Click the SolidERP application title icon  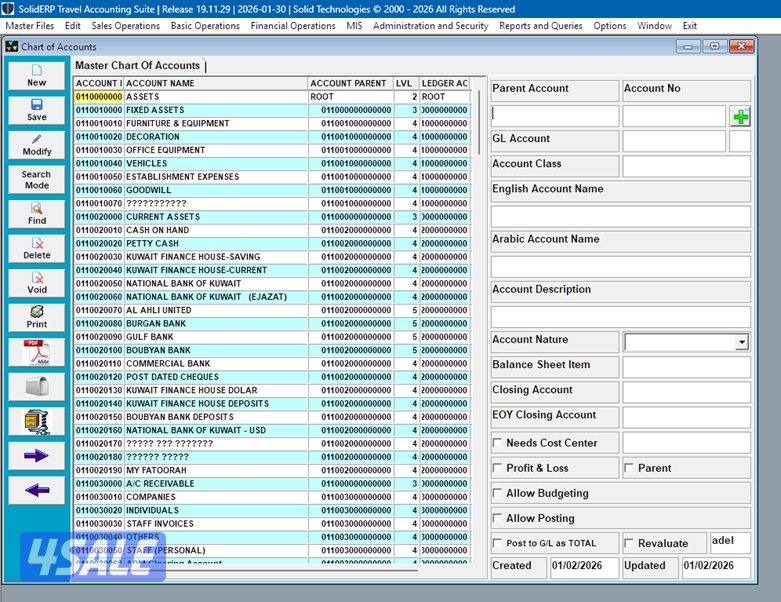pos(8,9)
